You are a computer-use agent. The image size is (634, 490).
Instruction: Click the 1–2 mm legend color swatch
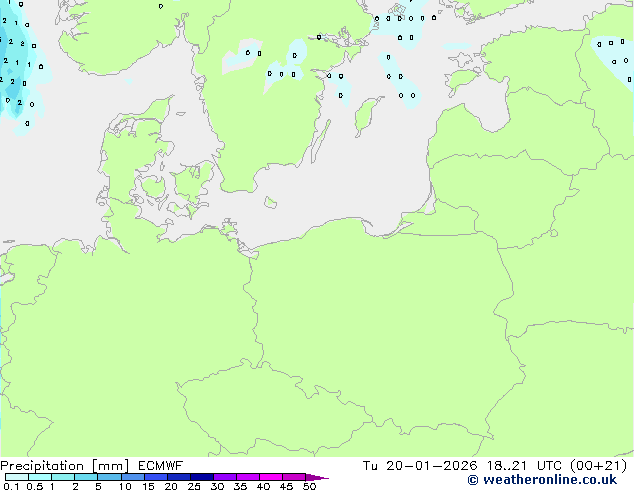tap(63, 477)
